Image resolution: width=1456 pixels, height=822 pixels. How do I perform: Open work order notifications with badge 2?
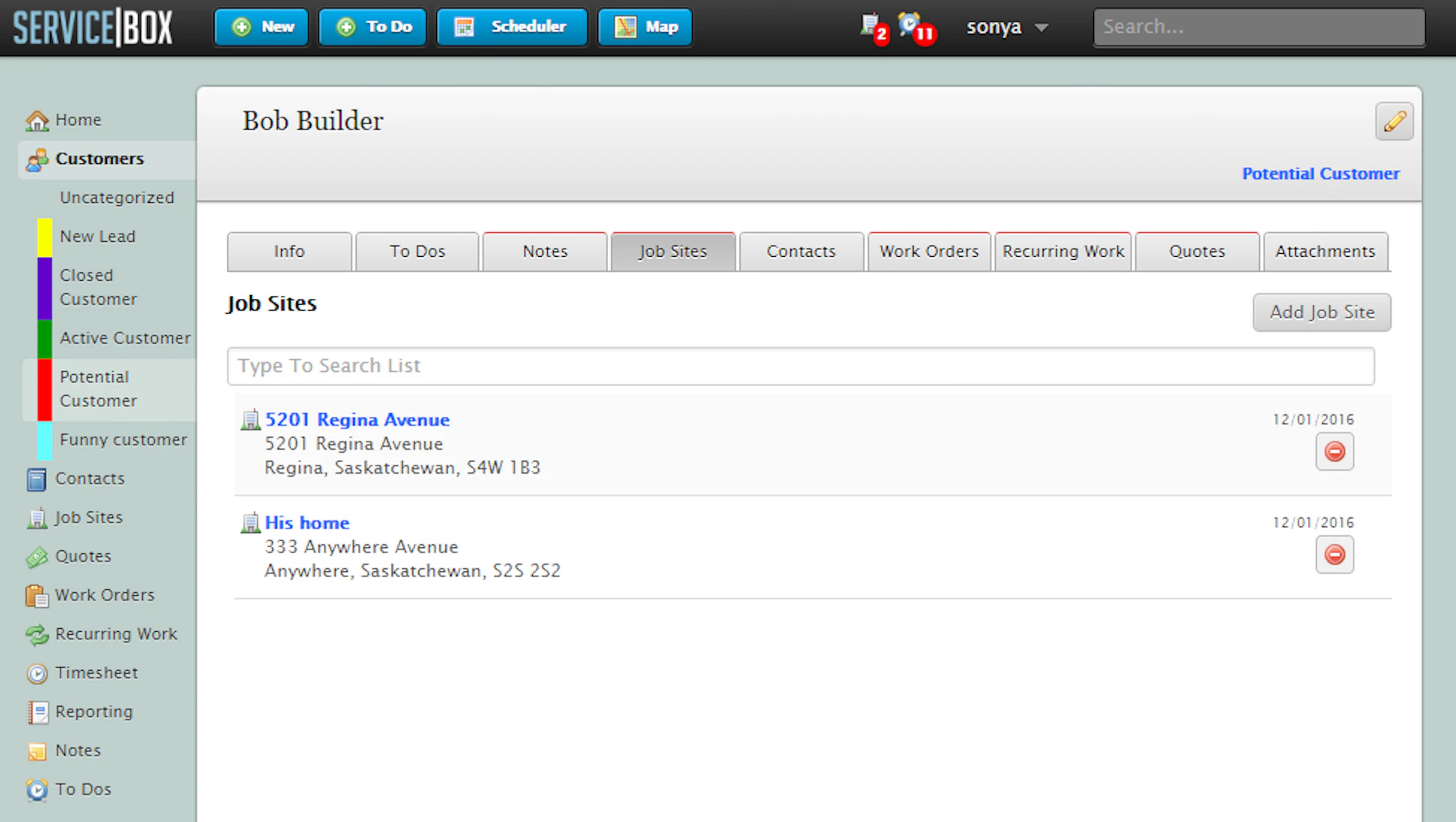(x=873, y=28)
